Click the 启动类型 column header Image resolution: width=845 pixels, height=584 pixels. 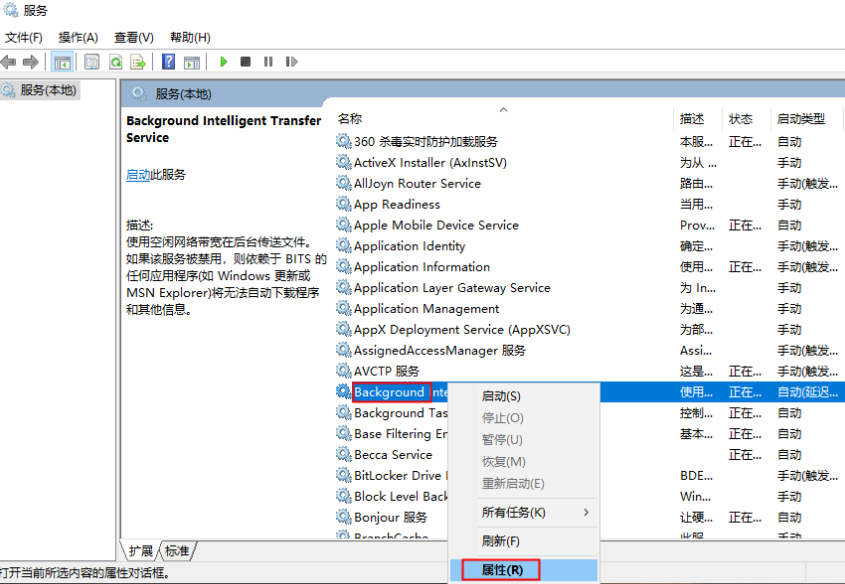click(801, 119)
